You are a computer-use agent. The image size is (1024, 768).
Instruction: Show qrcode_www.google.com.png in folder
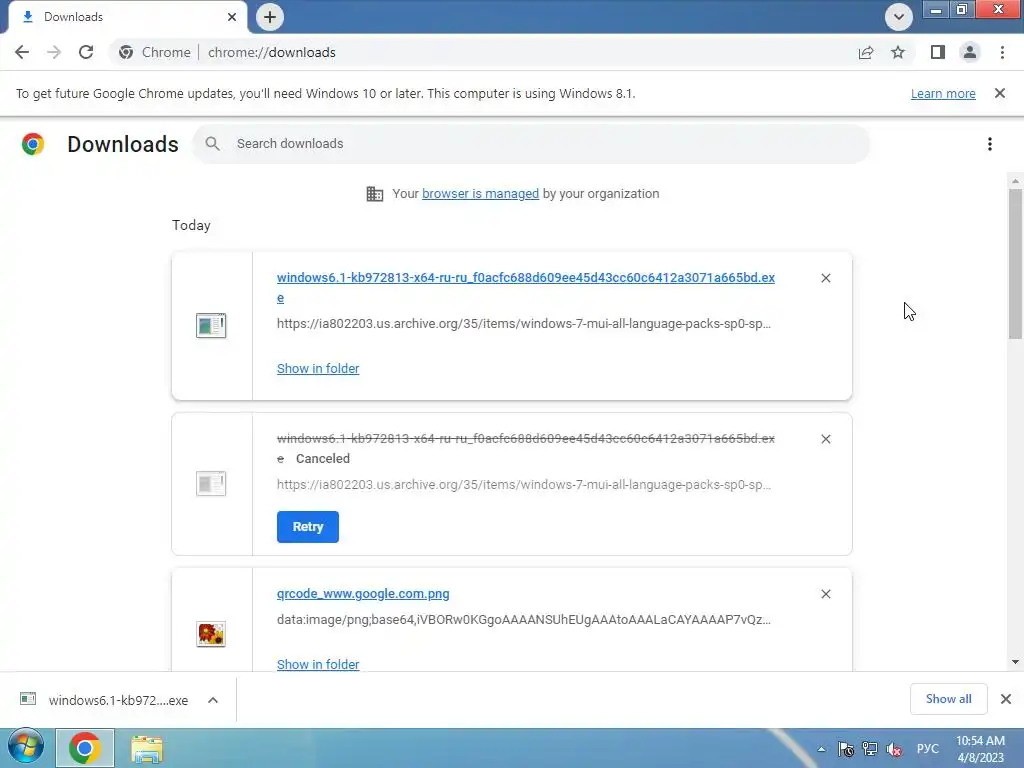coord(318,664)
